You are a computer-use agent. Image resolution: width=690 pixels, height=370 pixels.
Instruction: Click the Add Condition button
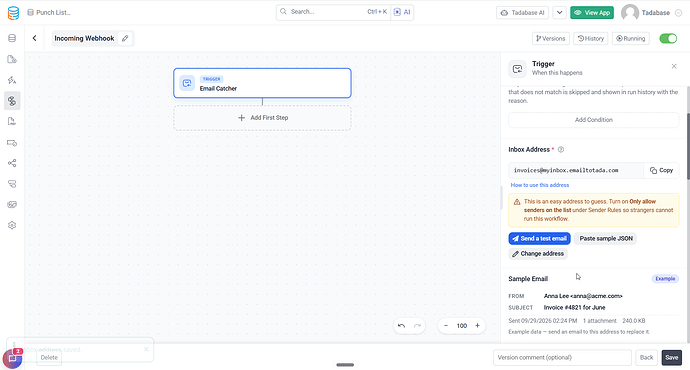[x=594, y=120]
